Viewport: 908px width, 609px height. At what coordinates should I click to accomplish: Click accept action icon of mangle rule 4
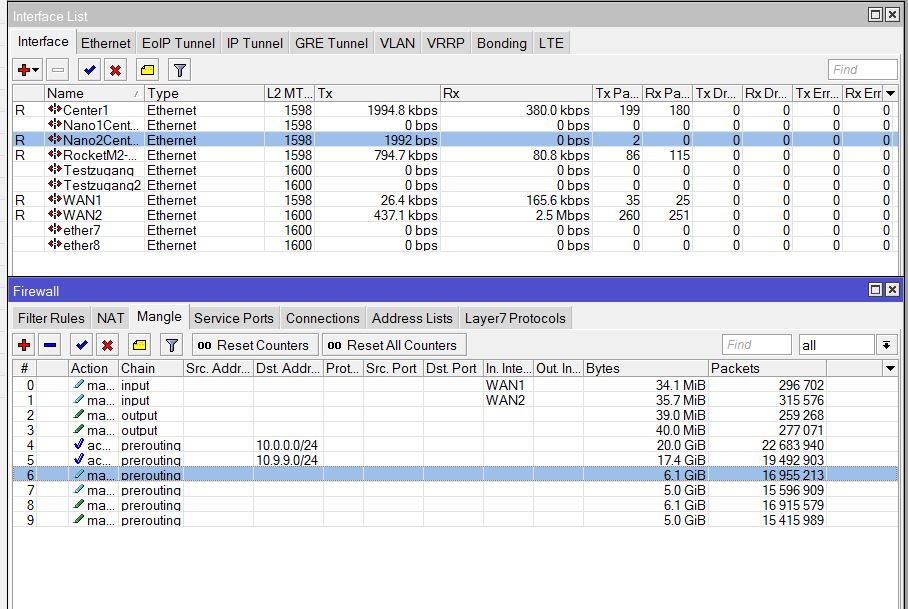79,445
